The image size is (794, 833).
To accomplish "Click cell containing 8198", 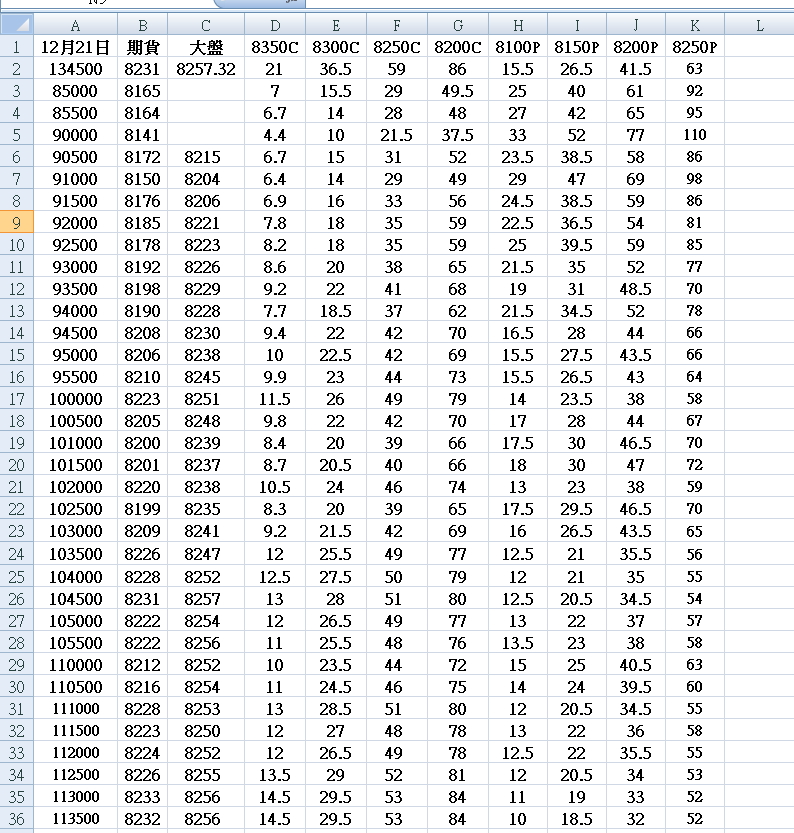I will point(142,288).
